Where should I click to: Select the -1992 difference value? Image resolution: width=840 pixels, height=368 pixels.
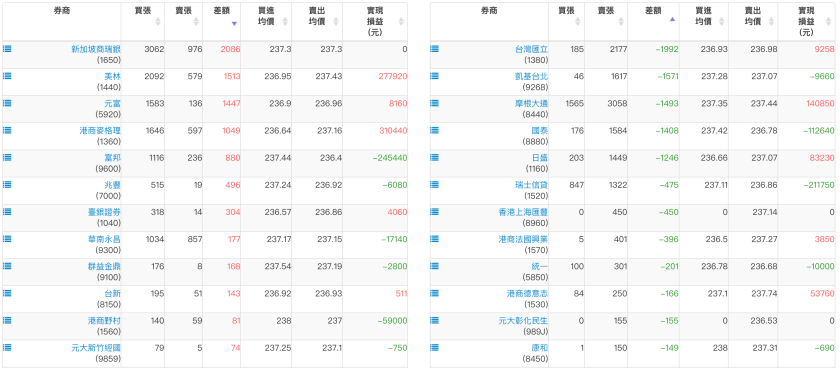667,49
